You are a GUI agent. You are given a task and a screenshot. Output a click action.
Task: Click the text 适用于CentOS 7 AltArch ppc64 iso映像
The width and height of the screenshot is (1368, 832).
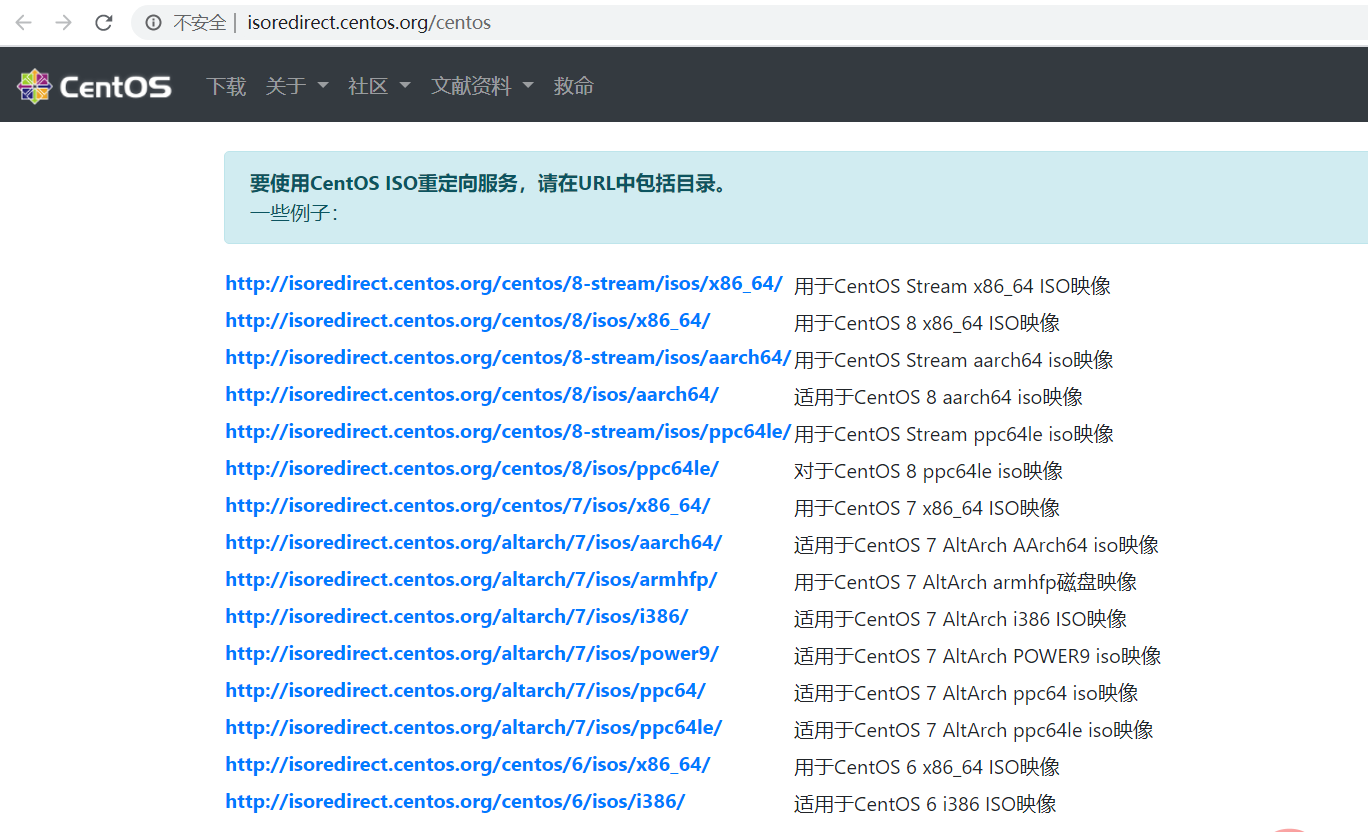pyautogui.click(x=966, y=693)
